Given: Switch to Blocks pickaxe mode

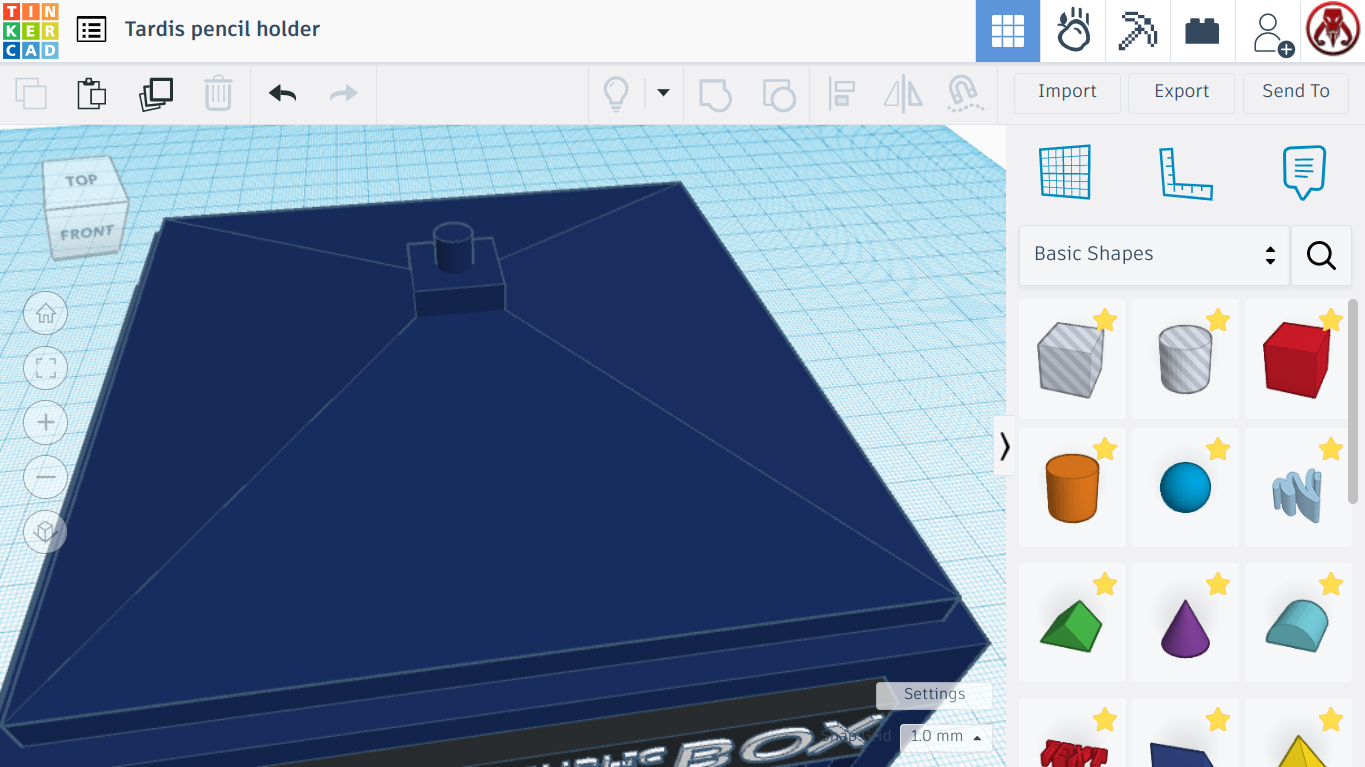Looking at the screenshot, I should click(1137, 31).
